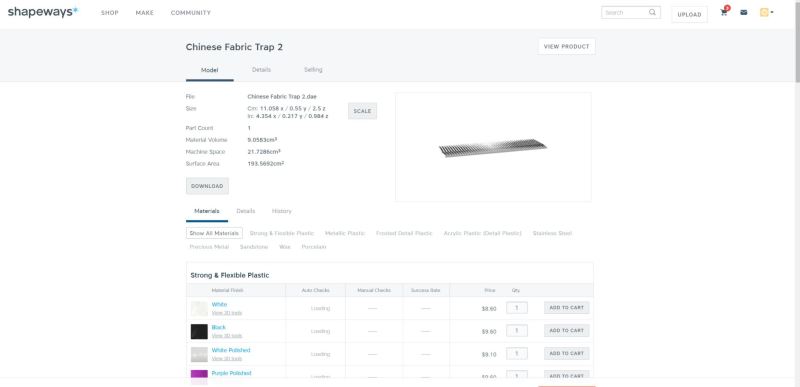
Task: Click the VIEW PRODUCT button
Action: (x=566, y=46)
